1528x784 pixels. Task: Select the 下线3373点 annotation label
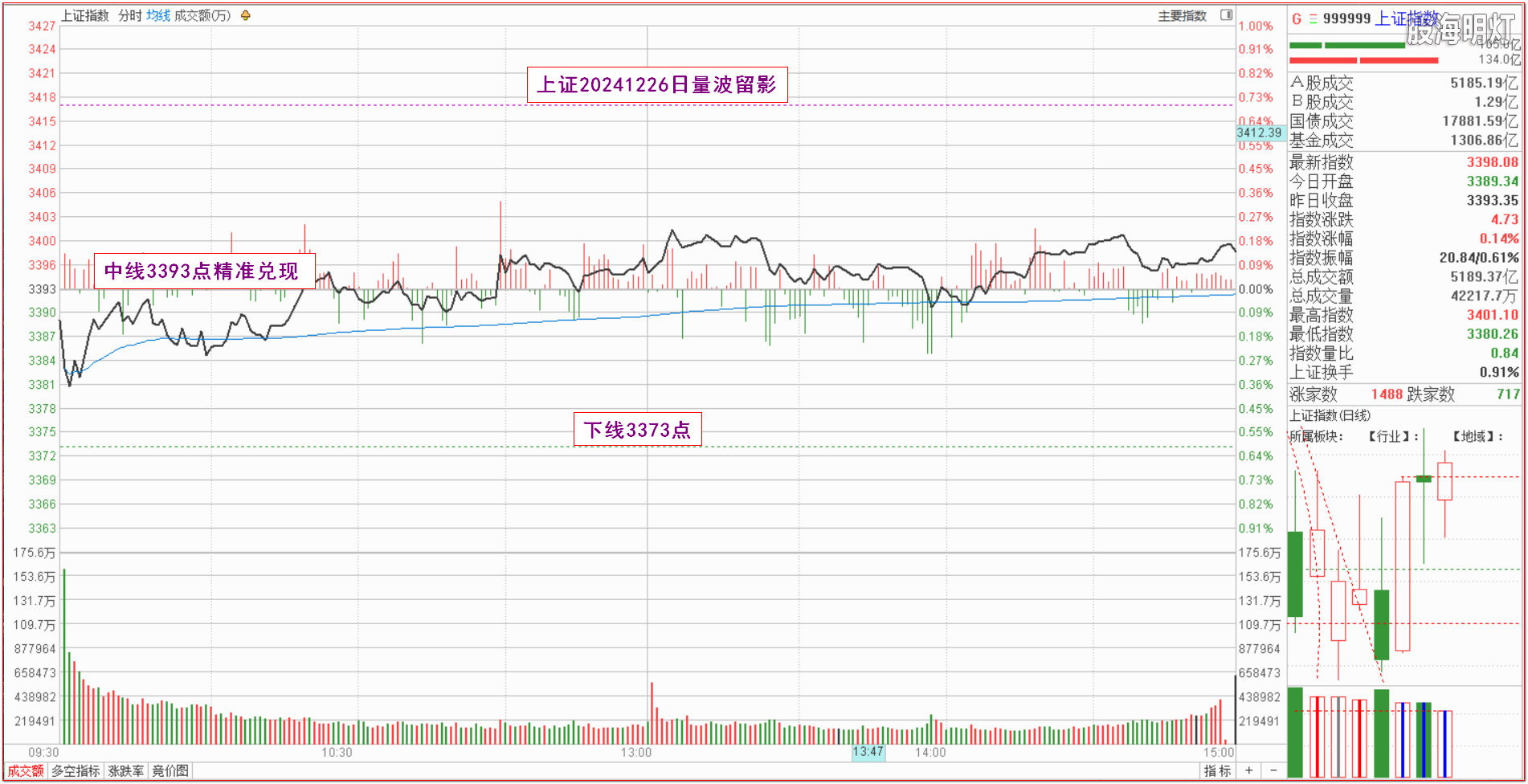coord(638,429)
